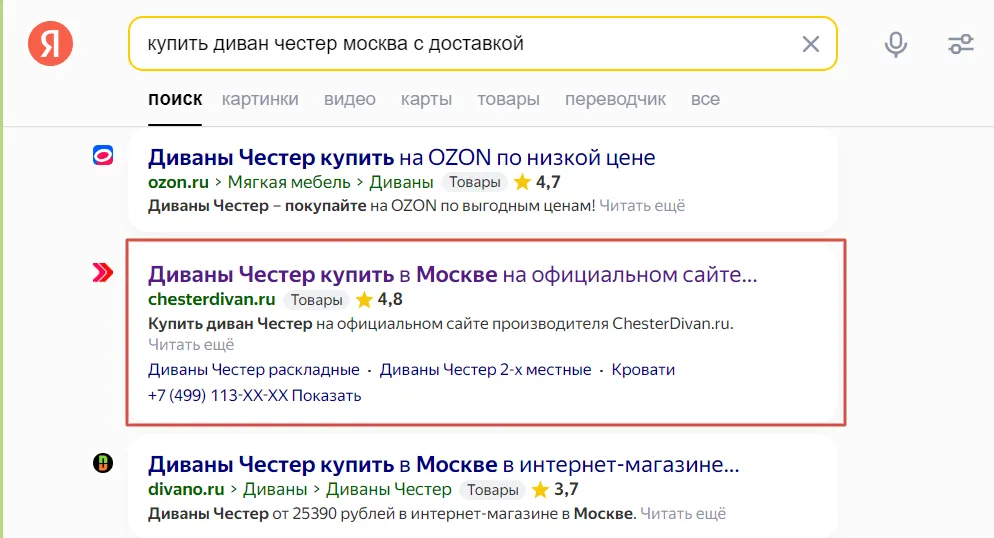
Task: Click the divano.ru favicon icon
Action: (x=103, y=462)
